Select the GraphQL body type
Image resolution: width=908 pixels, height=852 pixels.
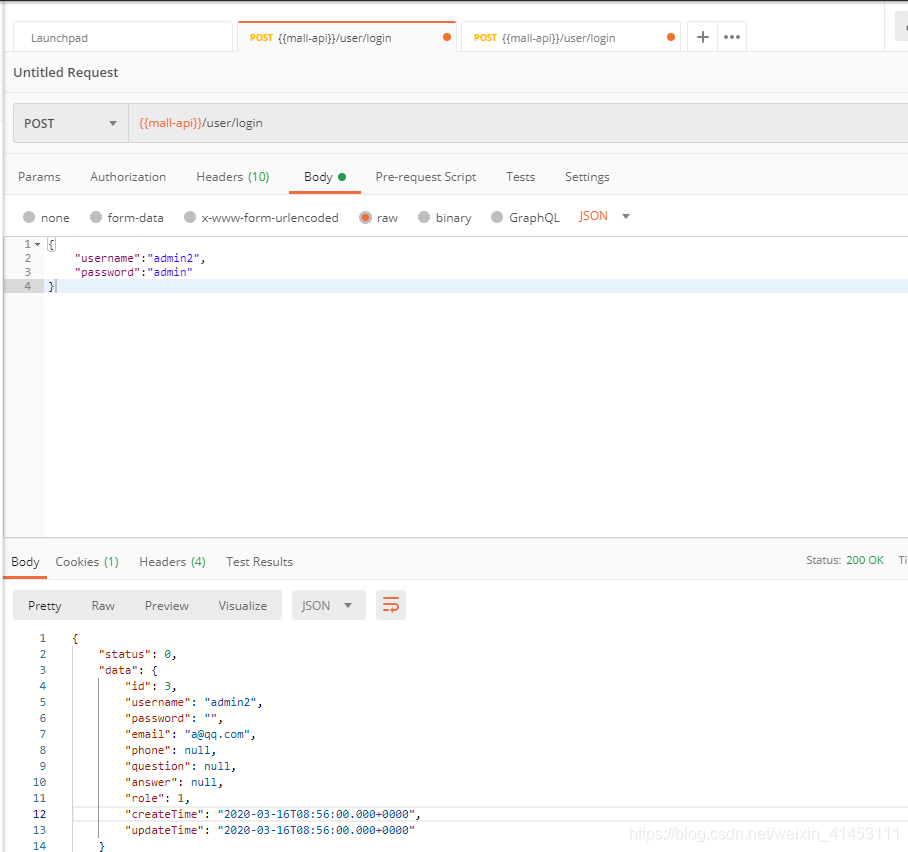click(x=525, y=217)
